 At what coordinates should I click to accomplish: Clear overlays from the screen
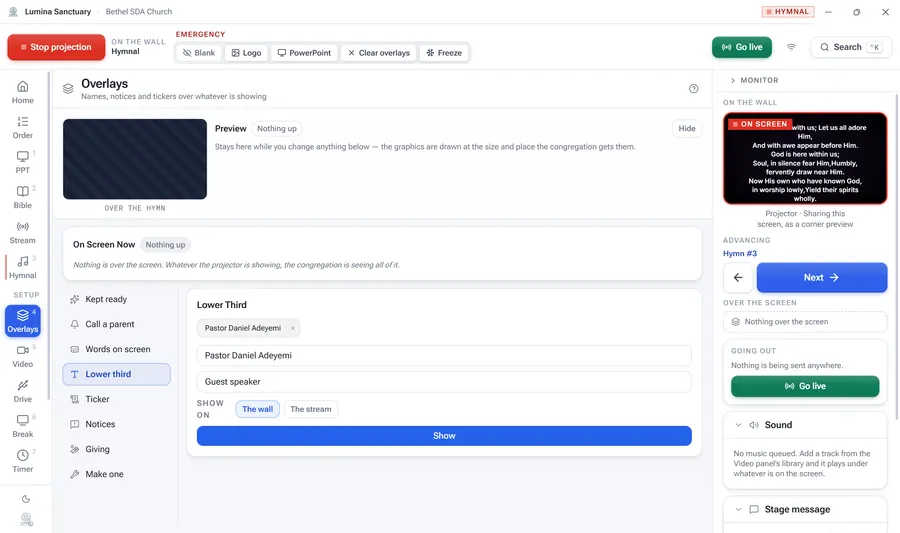pyautogui.click(x=379, y=53)
